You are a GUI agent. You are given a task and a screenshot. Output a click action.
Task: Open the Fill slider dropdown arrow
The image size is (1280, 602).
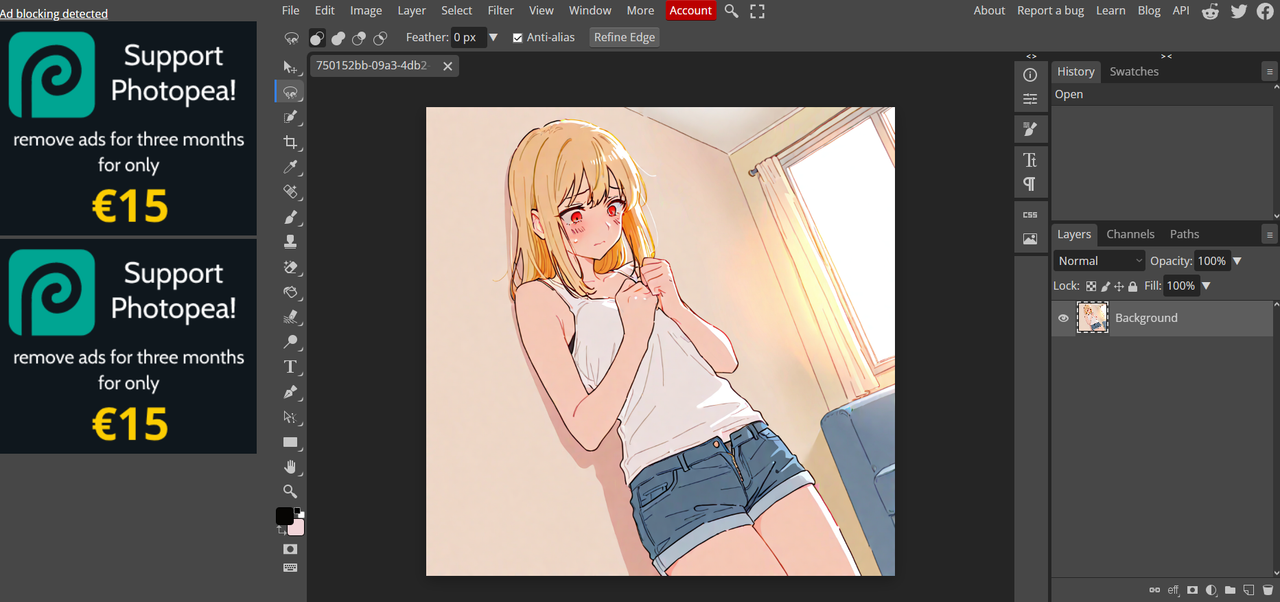tap(1206, 286)
